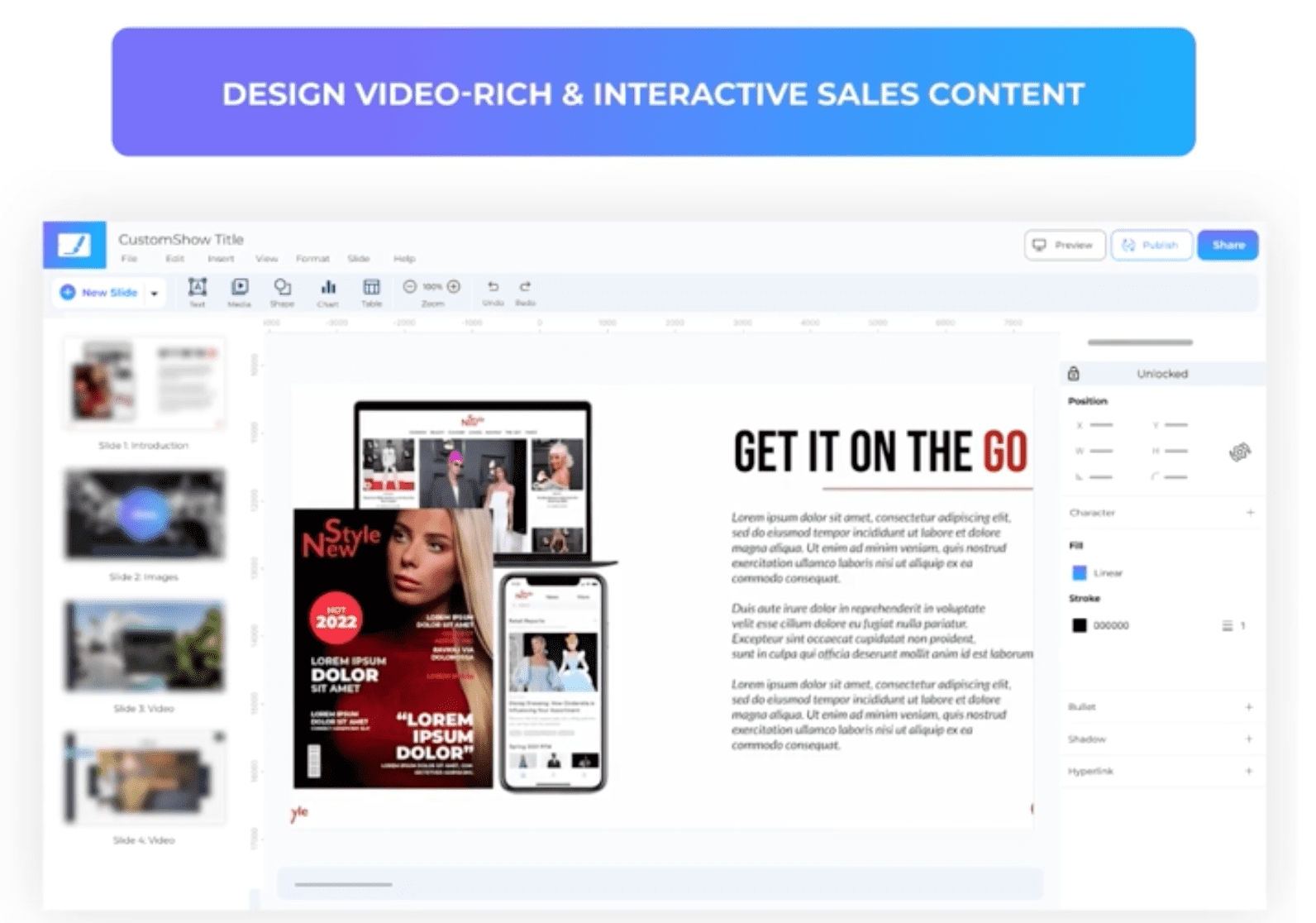
Task: Select the Slide 4: Video thumbnail
Action: pos(145,777)
